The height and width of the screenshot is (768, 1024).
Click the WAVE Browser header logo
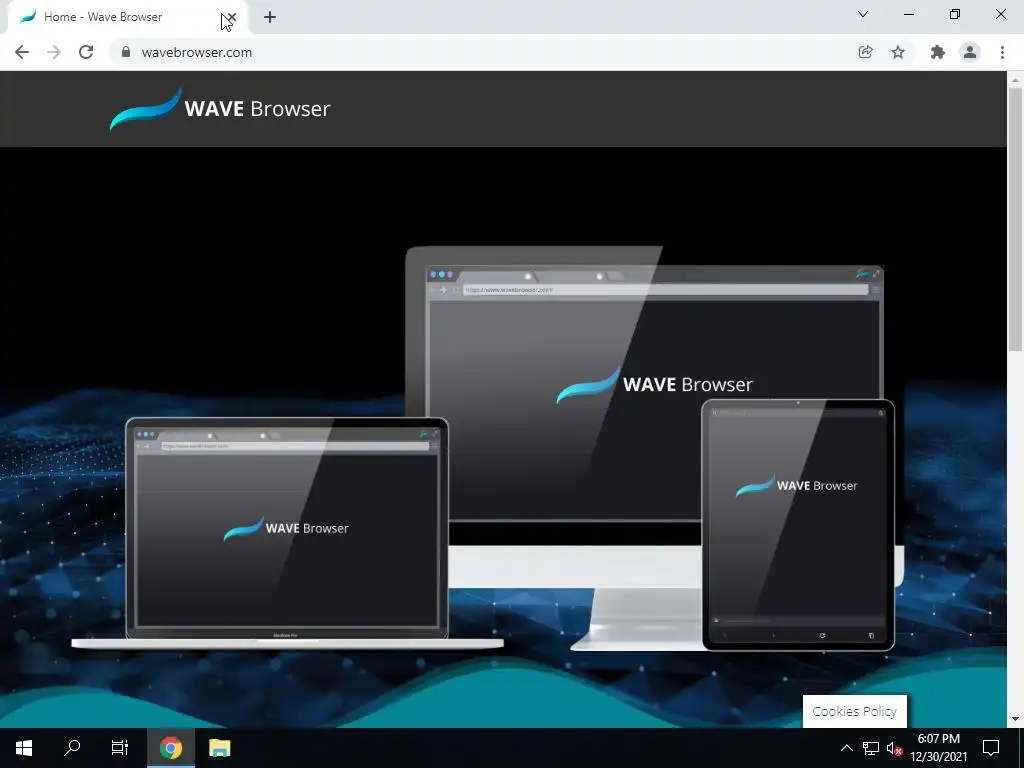pyautogui.click(x=220, y=108)
